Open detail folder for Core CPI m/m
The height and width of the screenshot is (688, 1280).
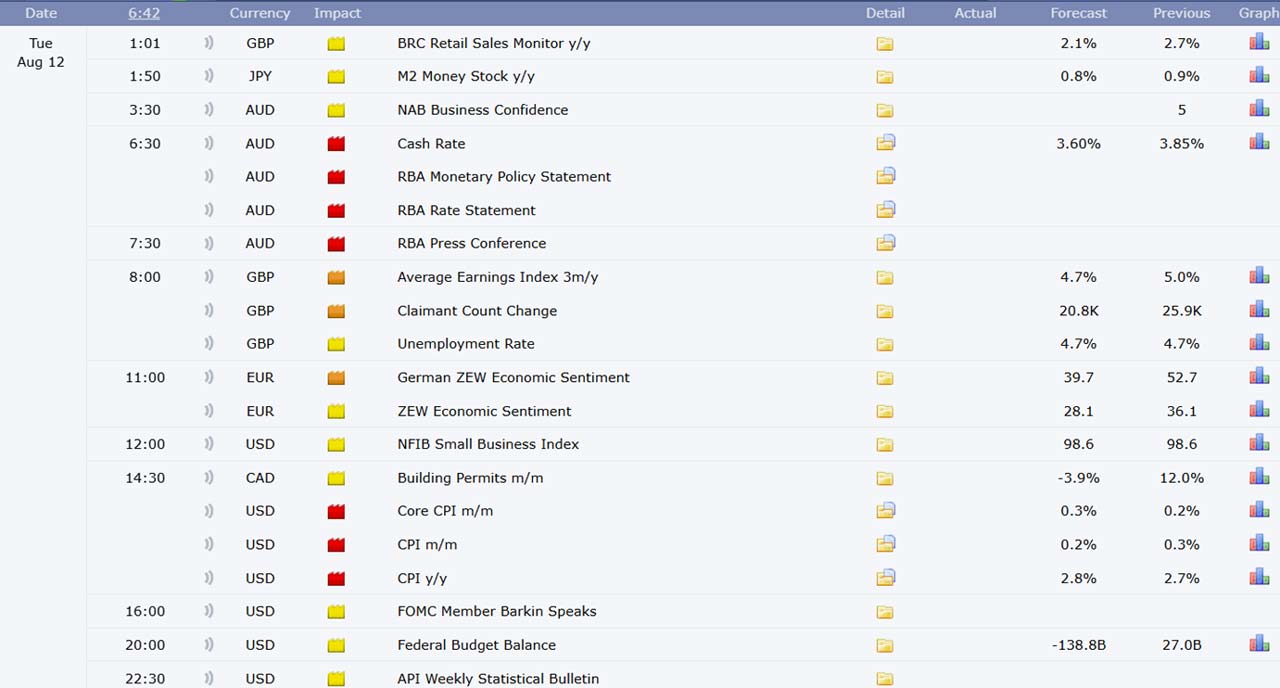point(885,511)
